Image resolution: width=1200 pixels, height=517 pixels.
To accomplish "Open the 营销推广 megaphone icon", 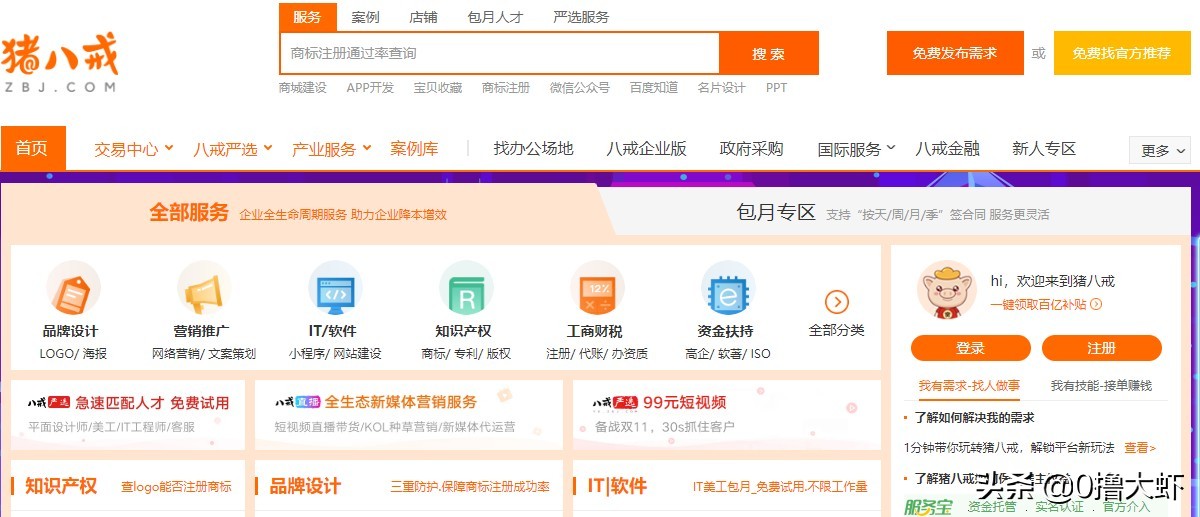I will pos(204,289).
